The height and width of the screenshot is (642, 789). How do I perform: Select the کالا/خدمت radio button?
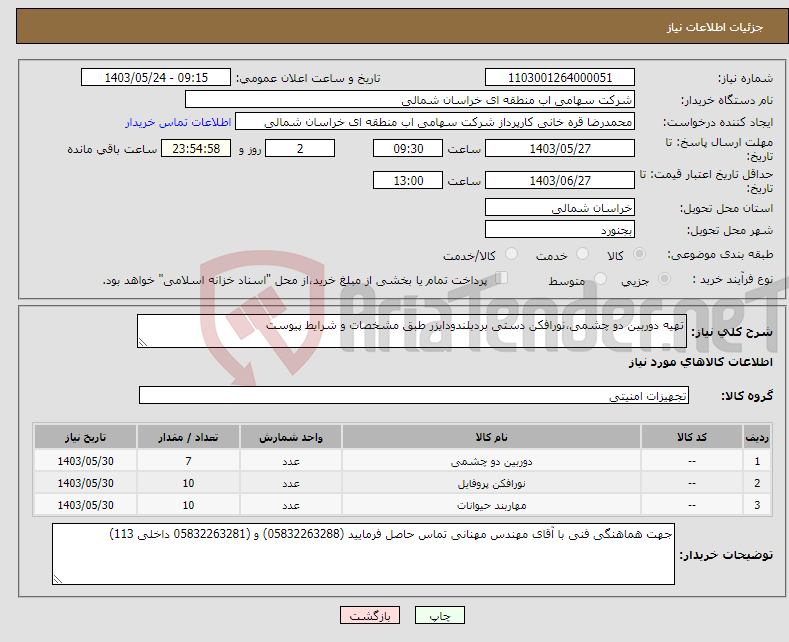tap(511, 254)
